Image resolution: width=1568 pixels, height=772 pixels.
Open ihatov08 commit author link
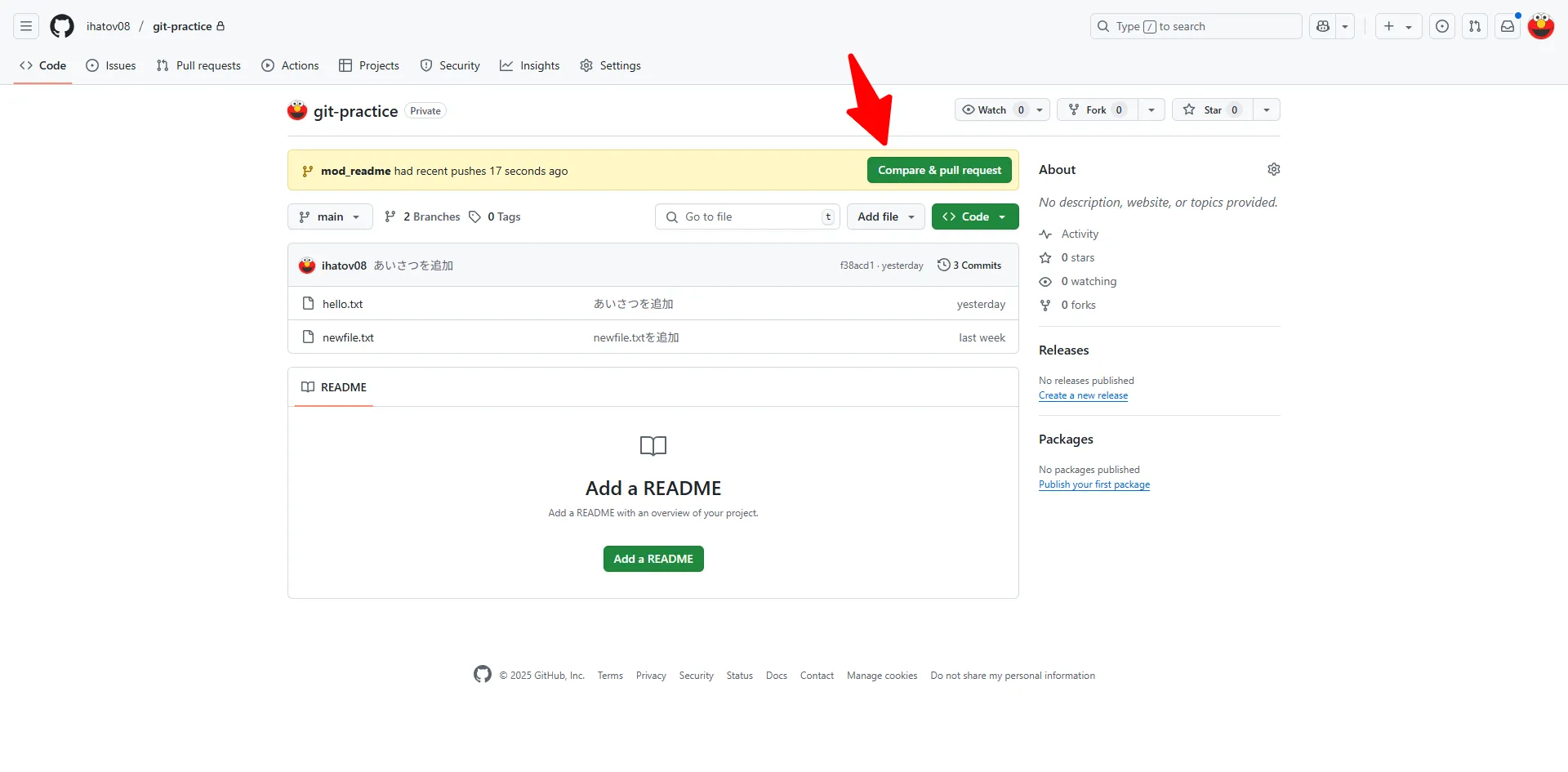point(344,266)
